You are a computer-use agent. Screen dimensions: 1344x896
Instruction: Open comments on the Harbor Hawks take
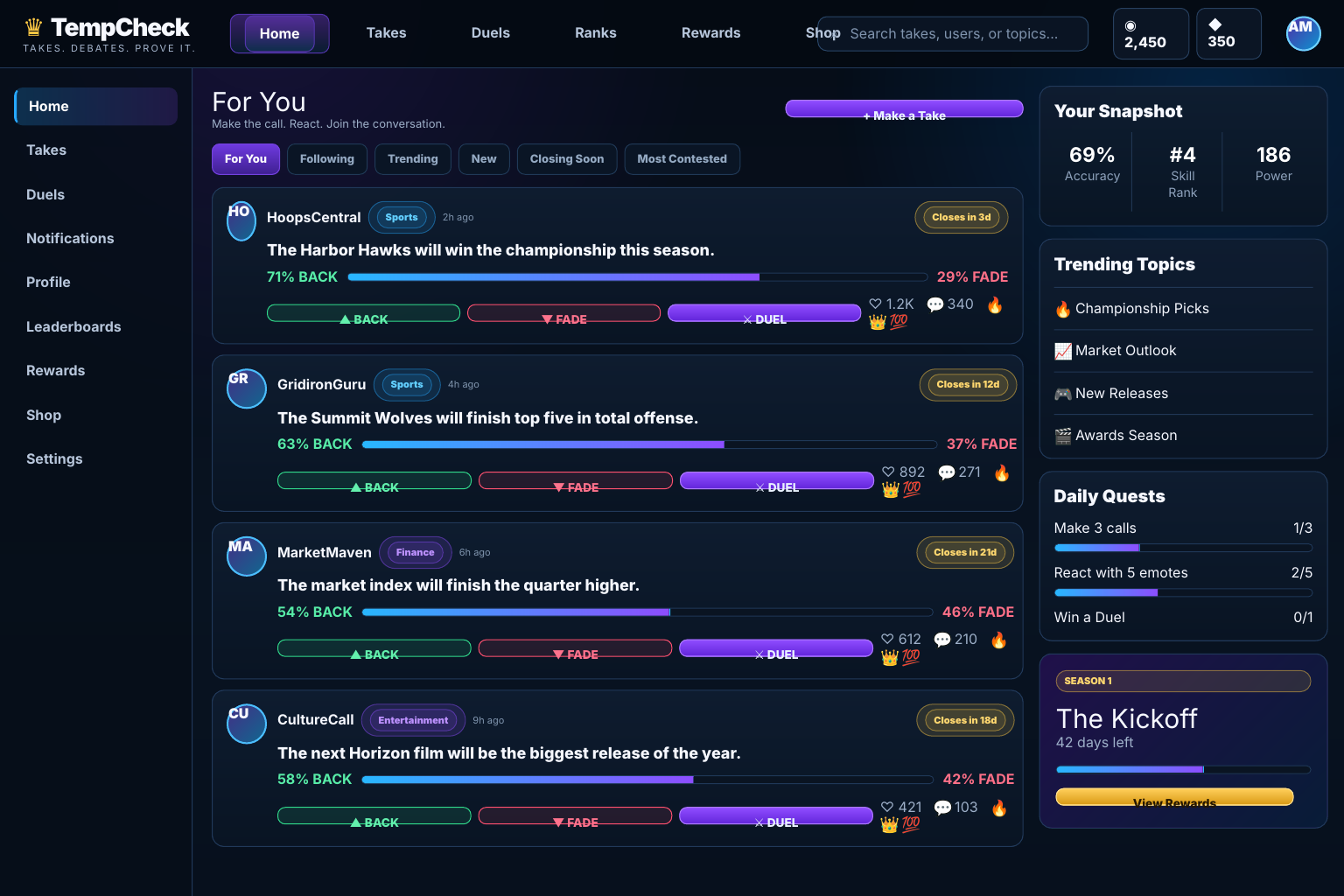tap(950, 304)
